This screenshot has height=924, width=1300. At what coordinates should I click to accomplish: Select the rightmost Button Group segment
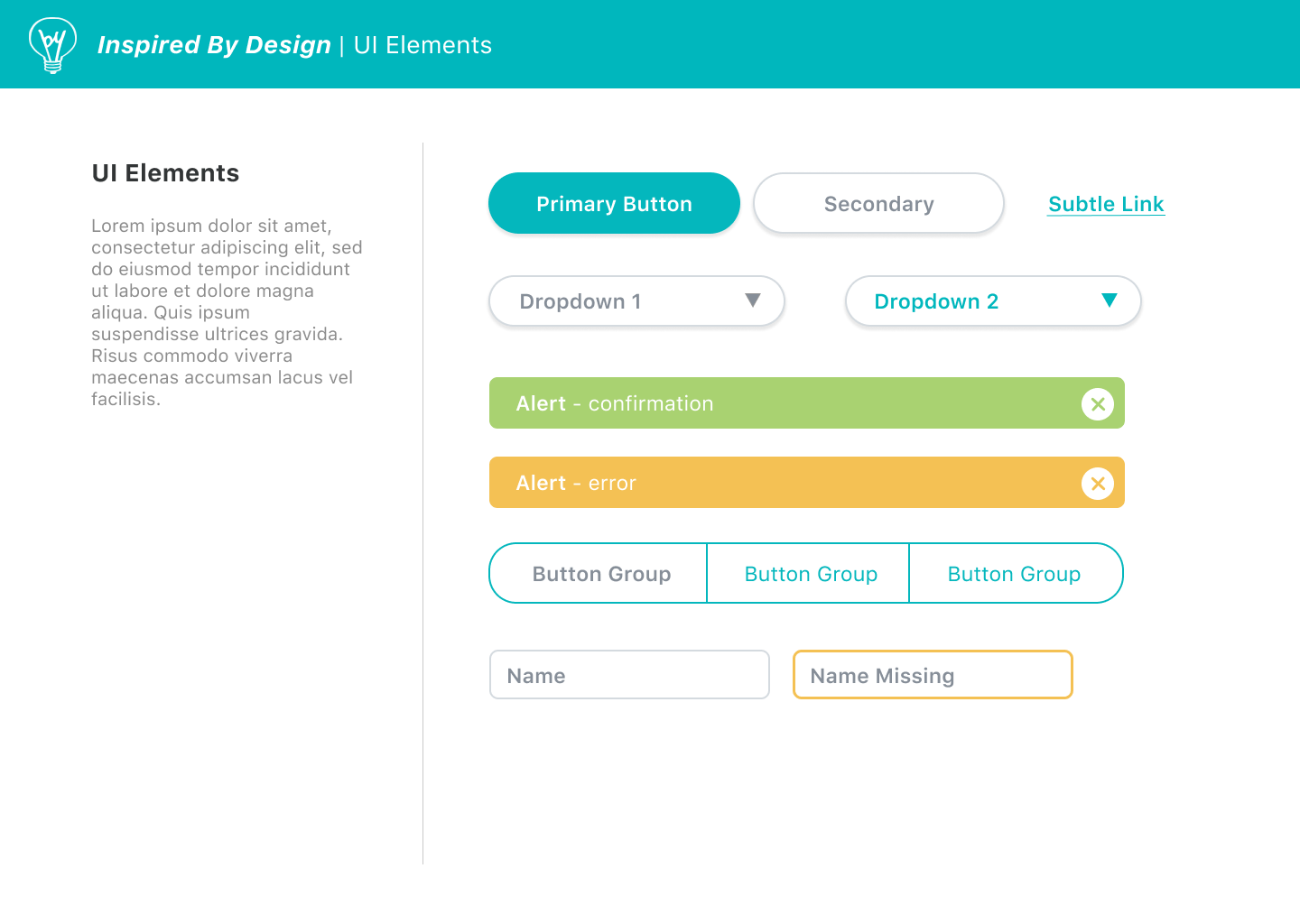[1016, 573]
